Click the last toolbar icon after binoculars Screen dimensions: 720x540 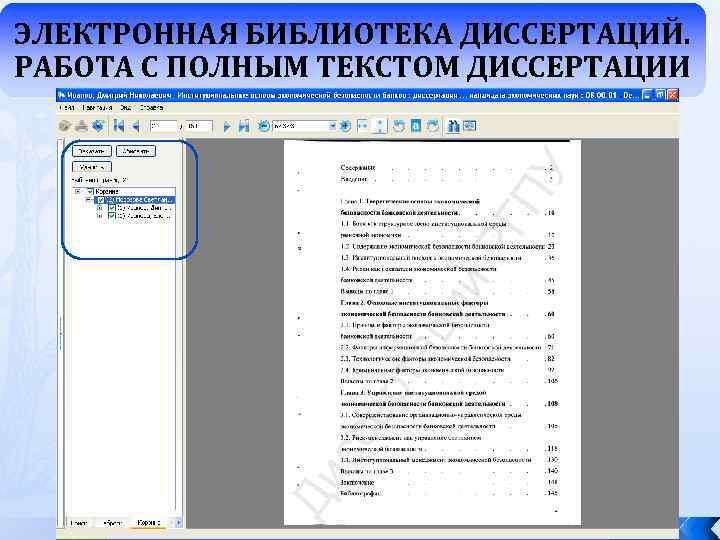point(469,125)
